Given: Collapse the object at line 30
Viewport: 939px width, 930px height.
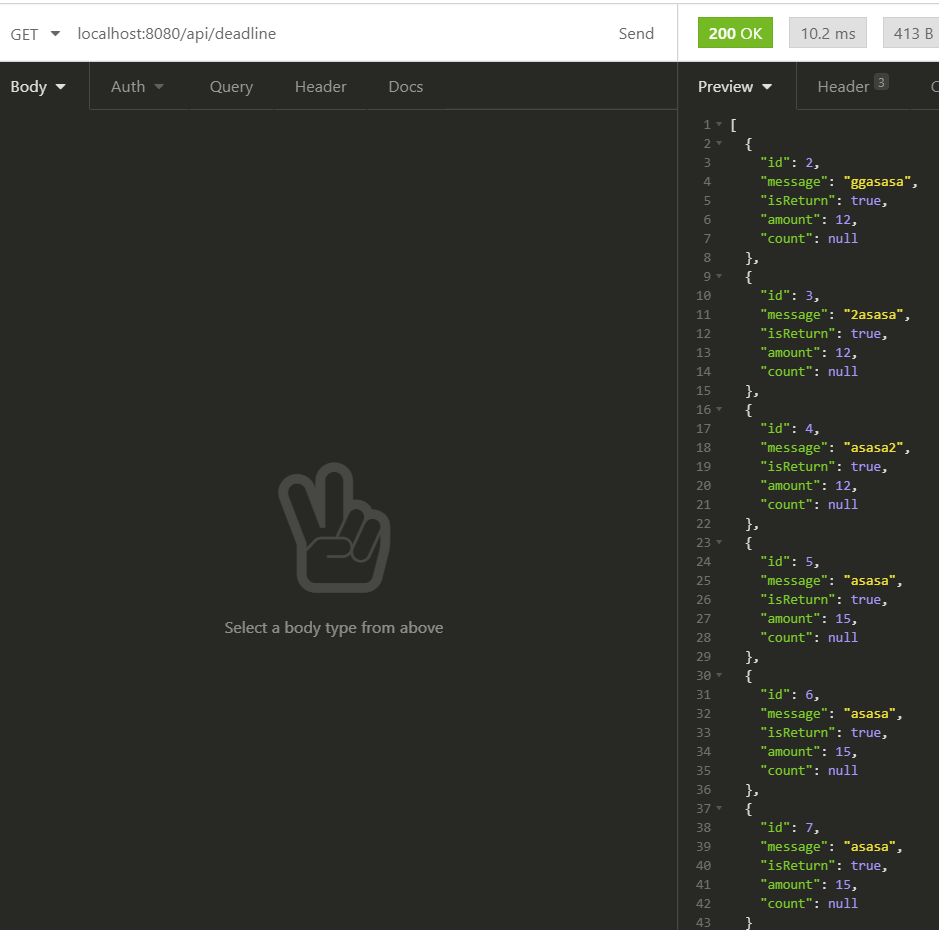Looking at the screenshot, I should coord(719,675).
